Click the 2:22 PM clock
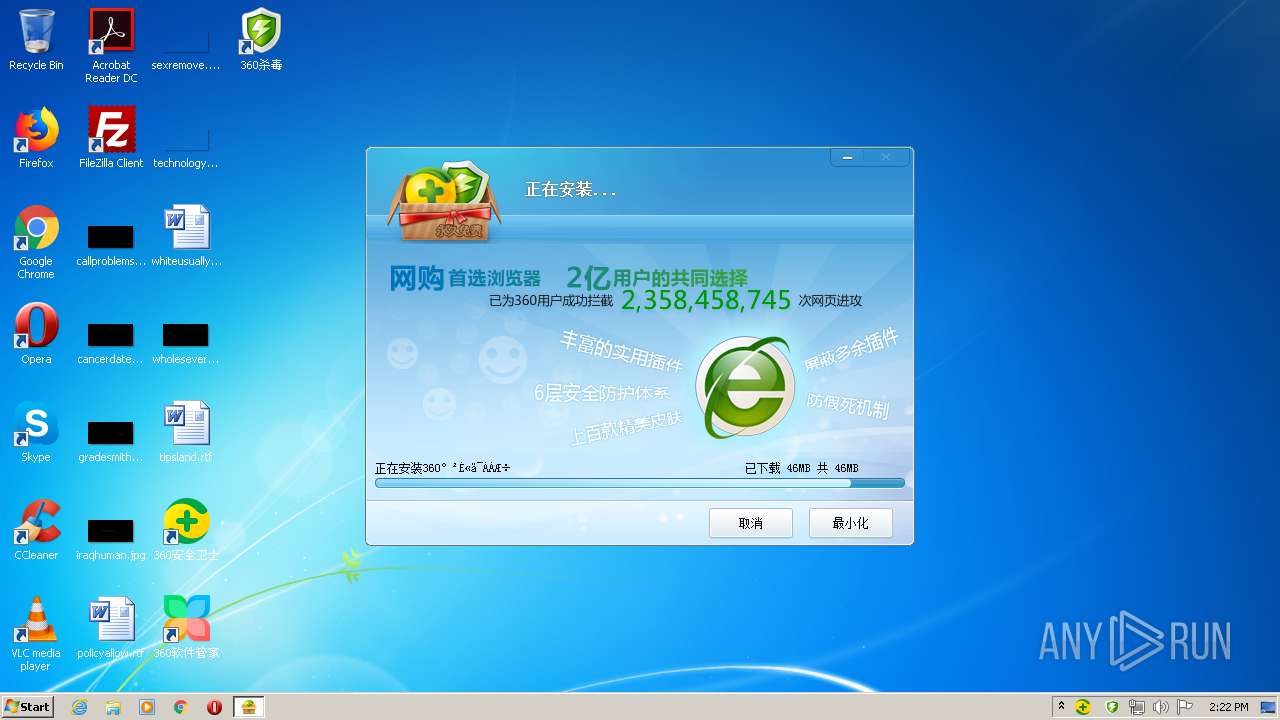This screenshot has height=720, width=1280. click(1228, 707)
